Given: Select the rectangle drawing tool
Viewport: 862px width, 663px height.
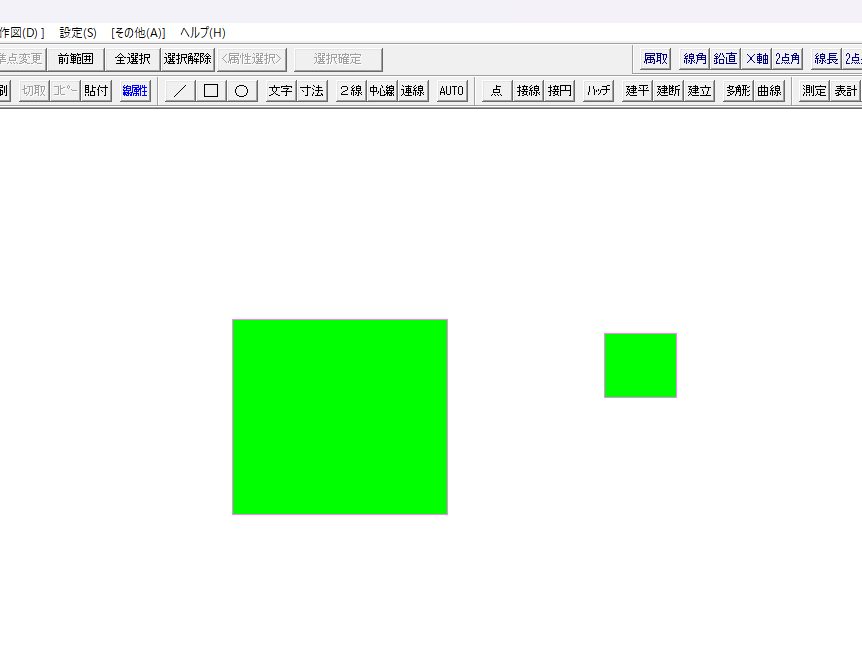Looking at the screenshot, I should tap(211, 91).
